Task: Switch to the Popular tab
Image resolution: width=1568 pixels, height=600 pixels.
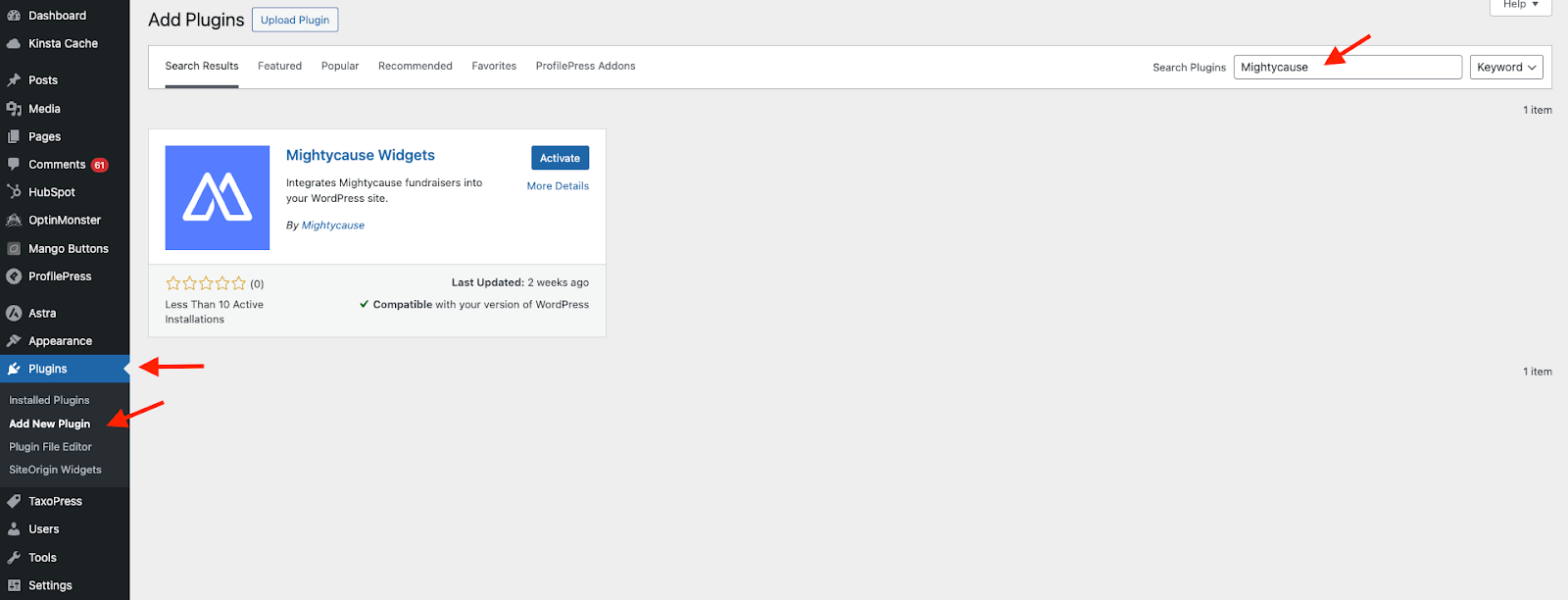Action: 340,67
